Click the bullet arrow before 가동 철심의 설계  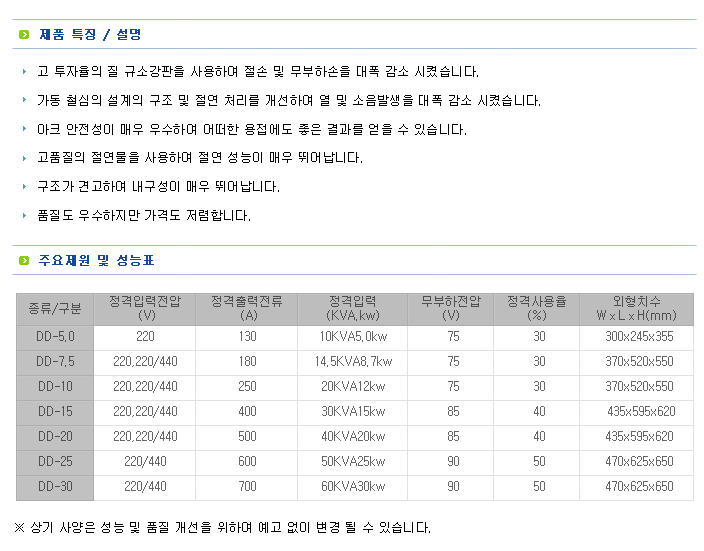[x=25, y=101]
